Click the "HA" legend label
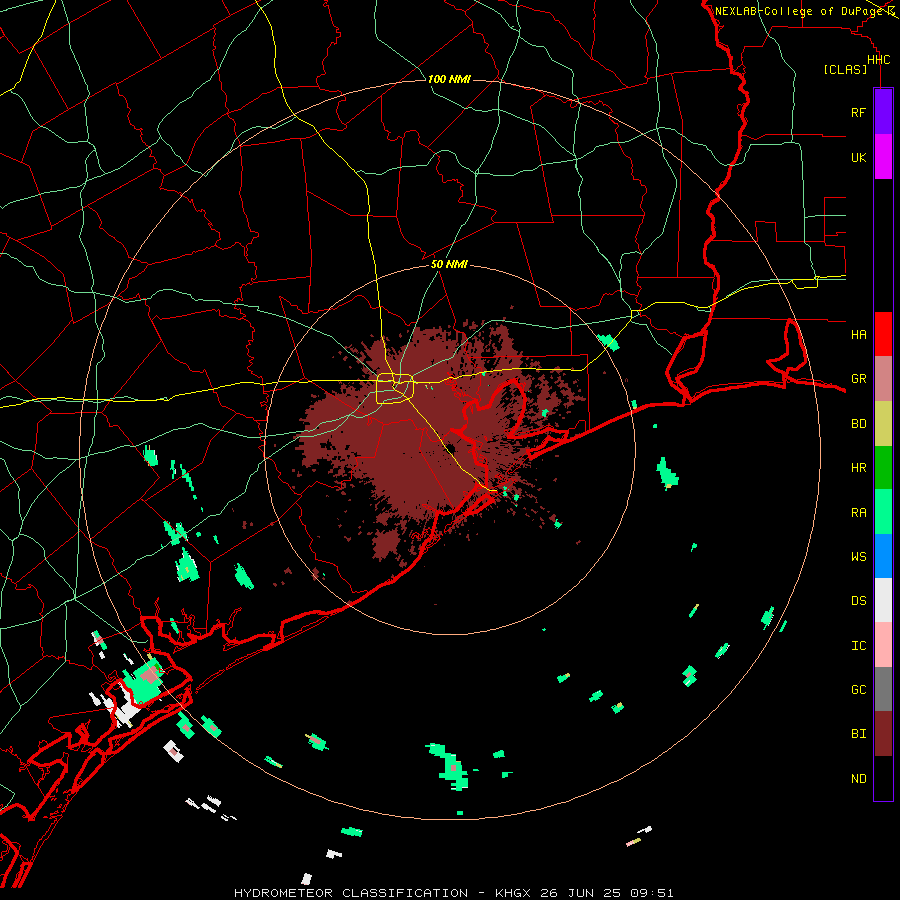900x900 pixels. (858, 334)
